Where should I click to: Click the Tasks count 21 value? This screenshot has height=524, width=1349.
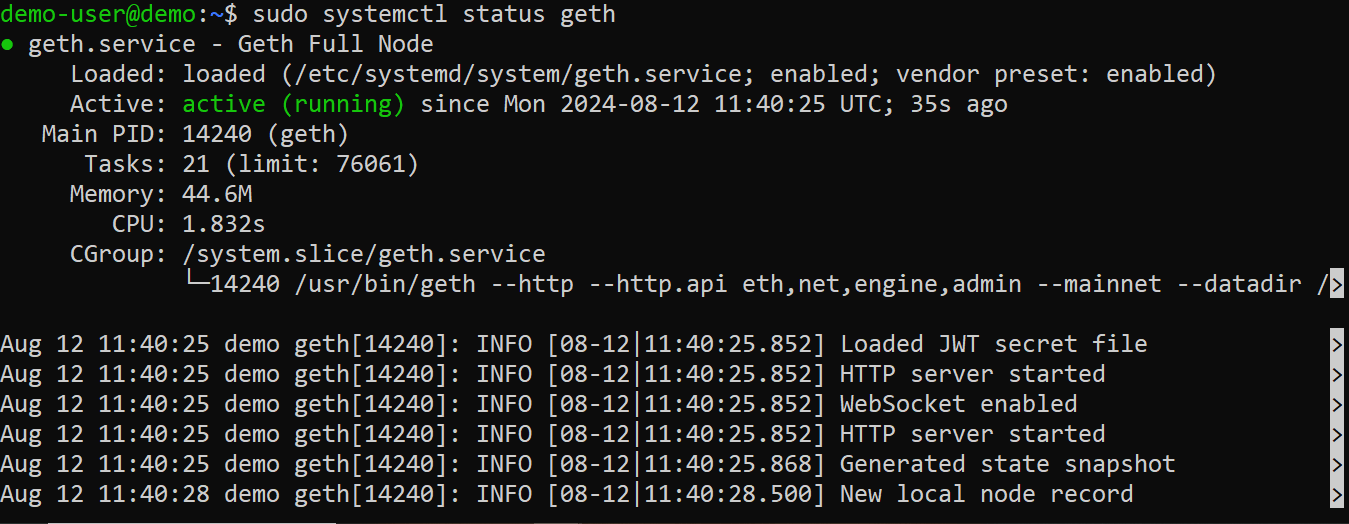[195, 164]
